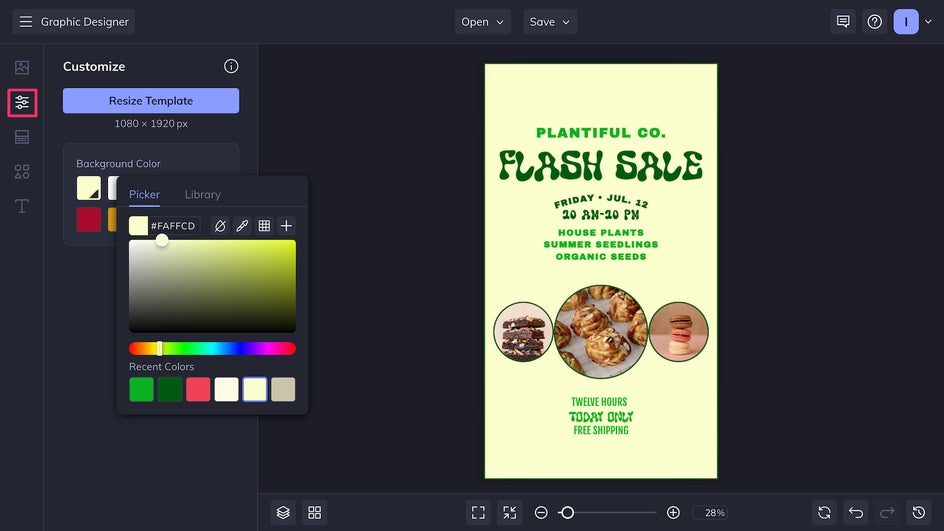Undo the last action
This screenshot has height=531, width=944.
coord(856,512)
